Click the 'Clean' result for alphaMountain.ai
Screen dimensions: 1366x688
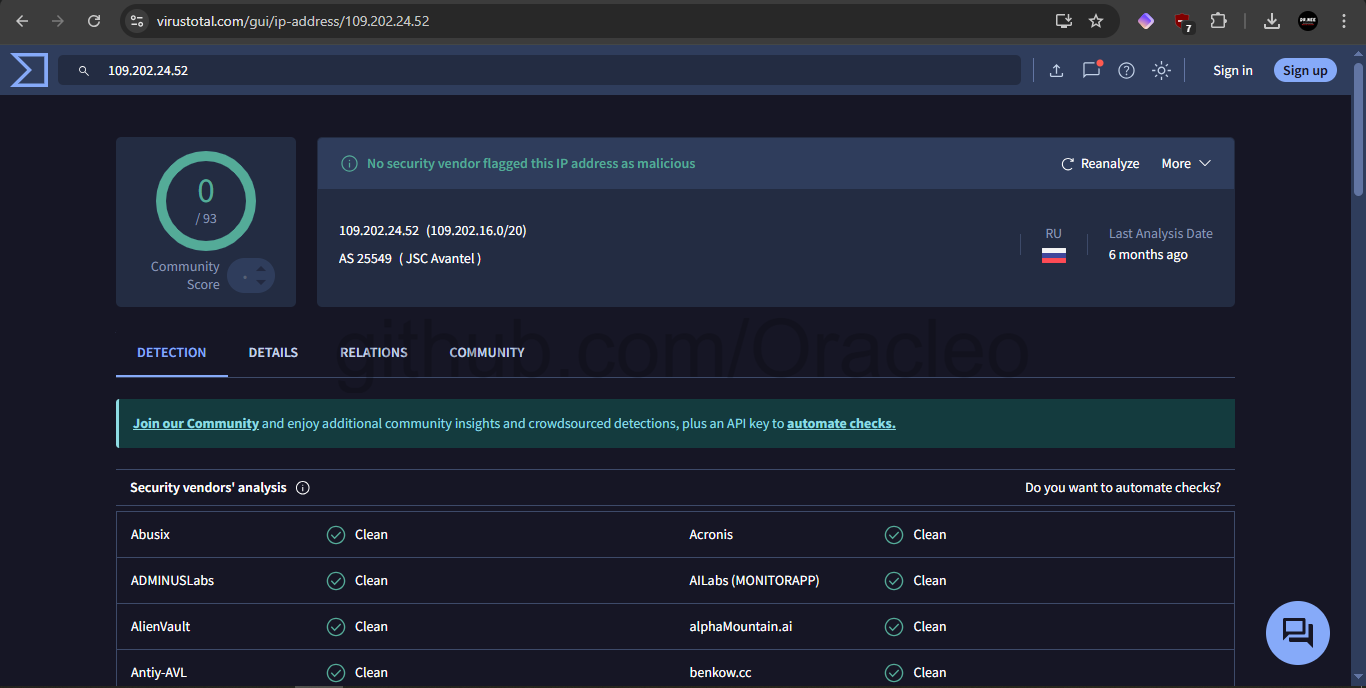point(929,627)
